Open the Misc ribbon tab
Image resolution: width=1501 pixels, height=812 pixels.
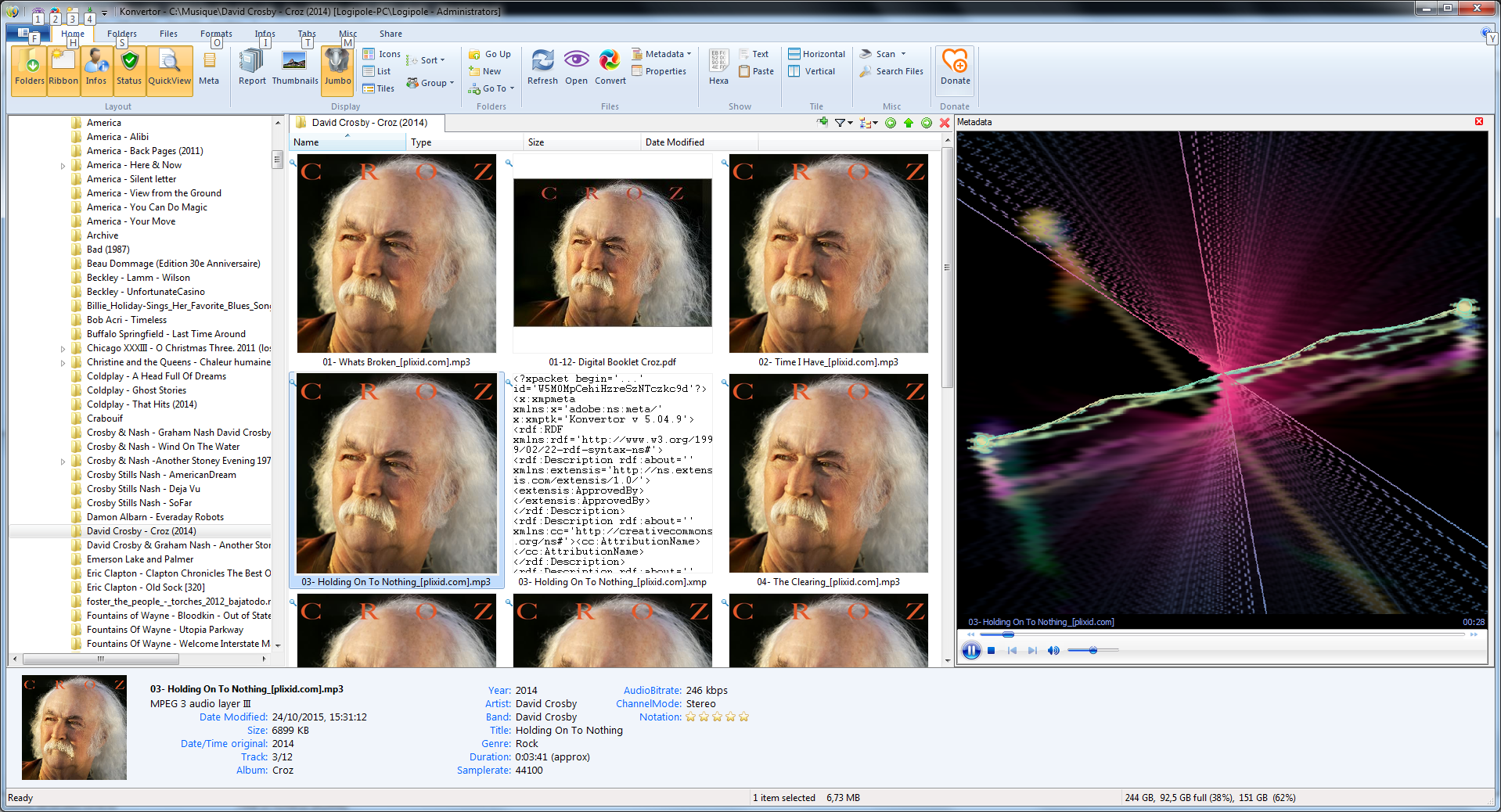(347, 34)
